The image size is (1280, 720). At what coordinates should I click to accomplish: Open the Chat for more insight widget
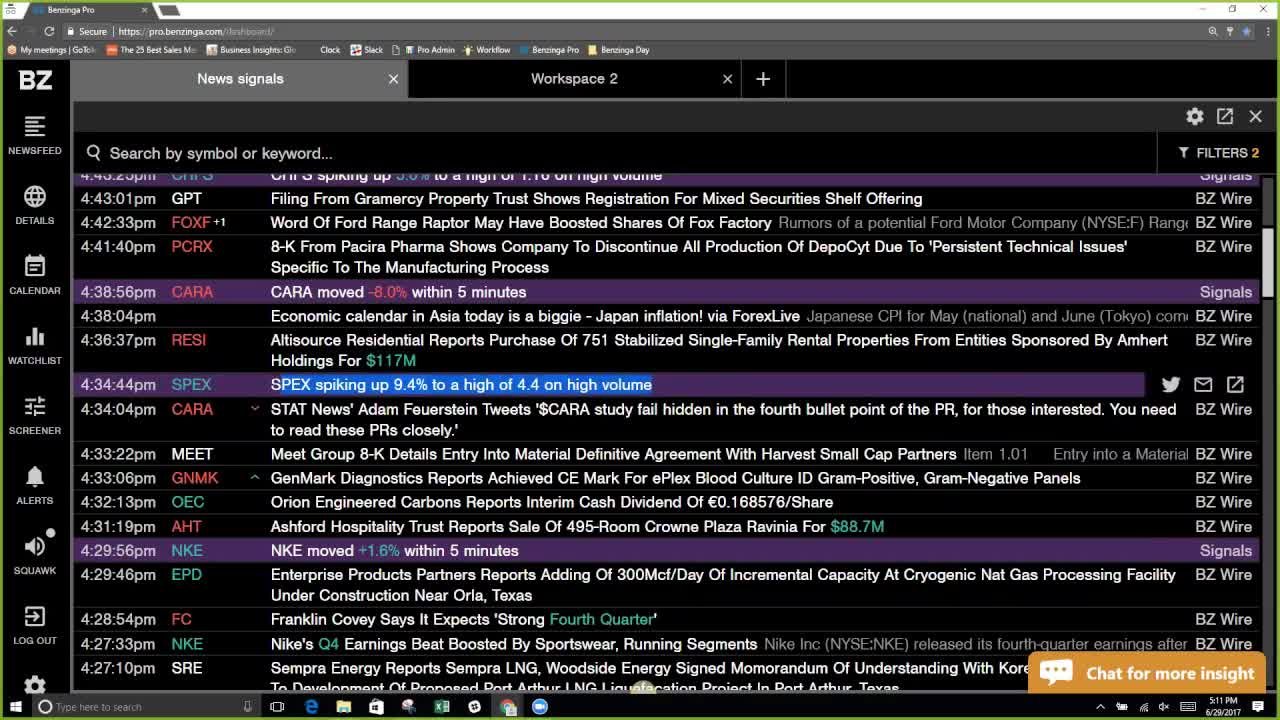(1146, 673)
